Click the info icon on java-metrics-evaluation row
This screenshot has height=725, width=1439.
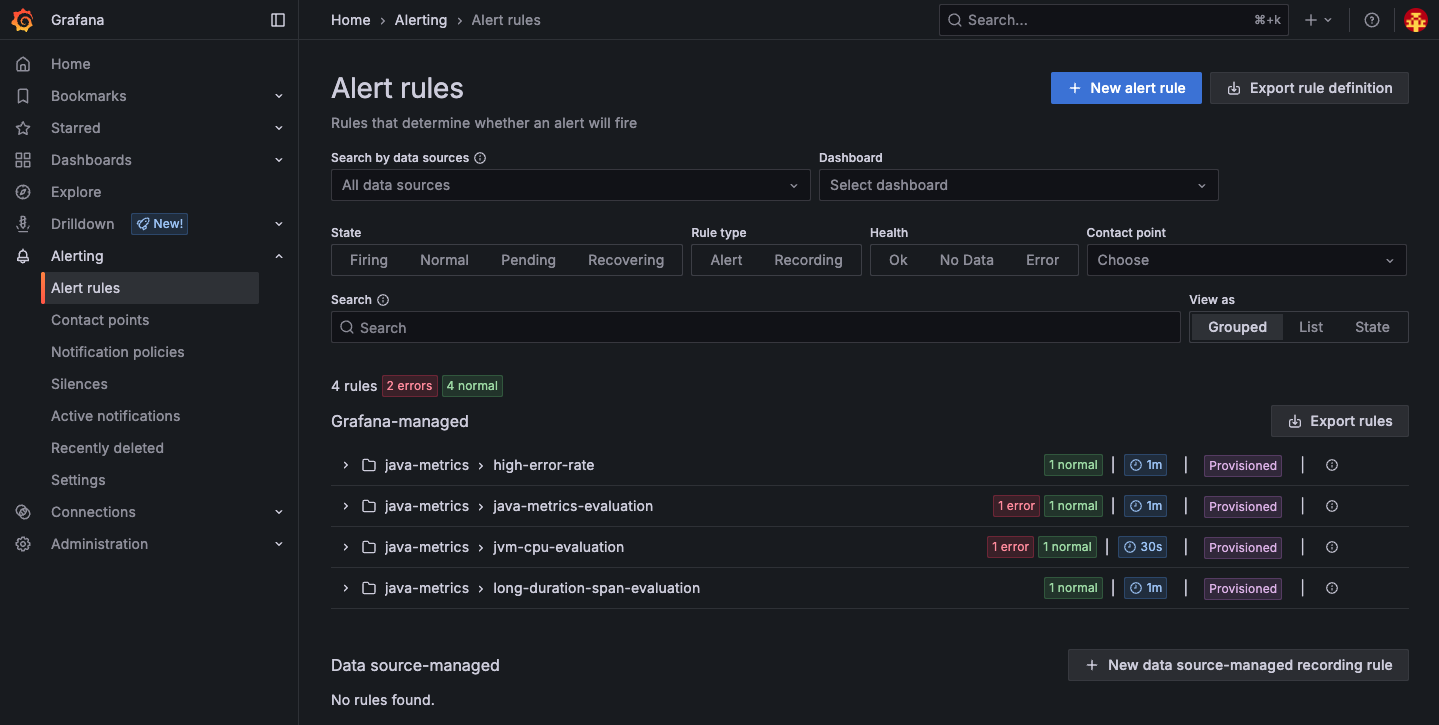point(1332,506)
